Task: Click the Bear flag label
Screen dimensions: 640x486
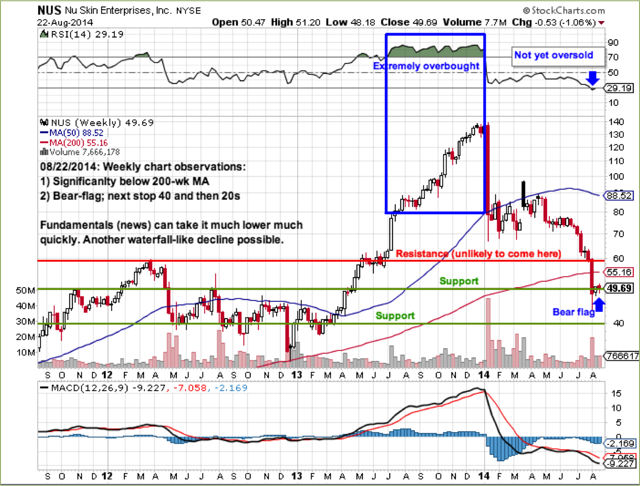Action: [x=573, y=312]
